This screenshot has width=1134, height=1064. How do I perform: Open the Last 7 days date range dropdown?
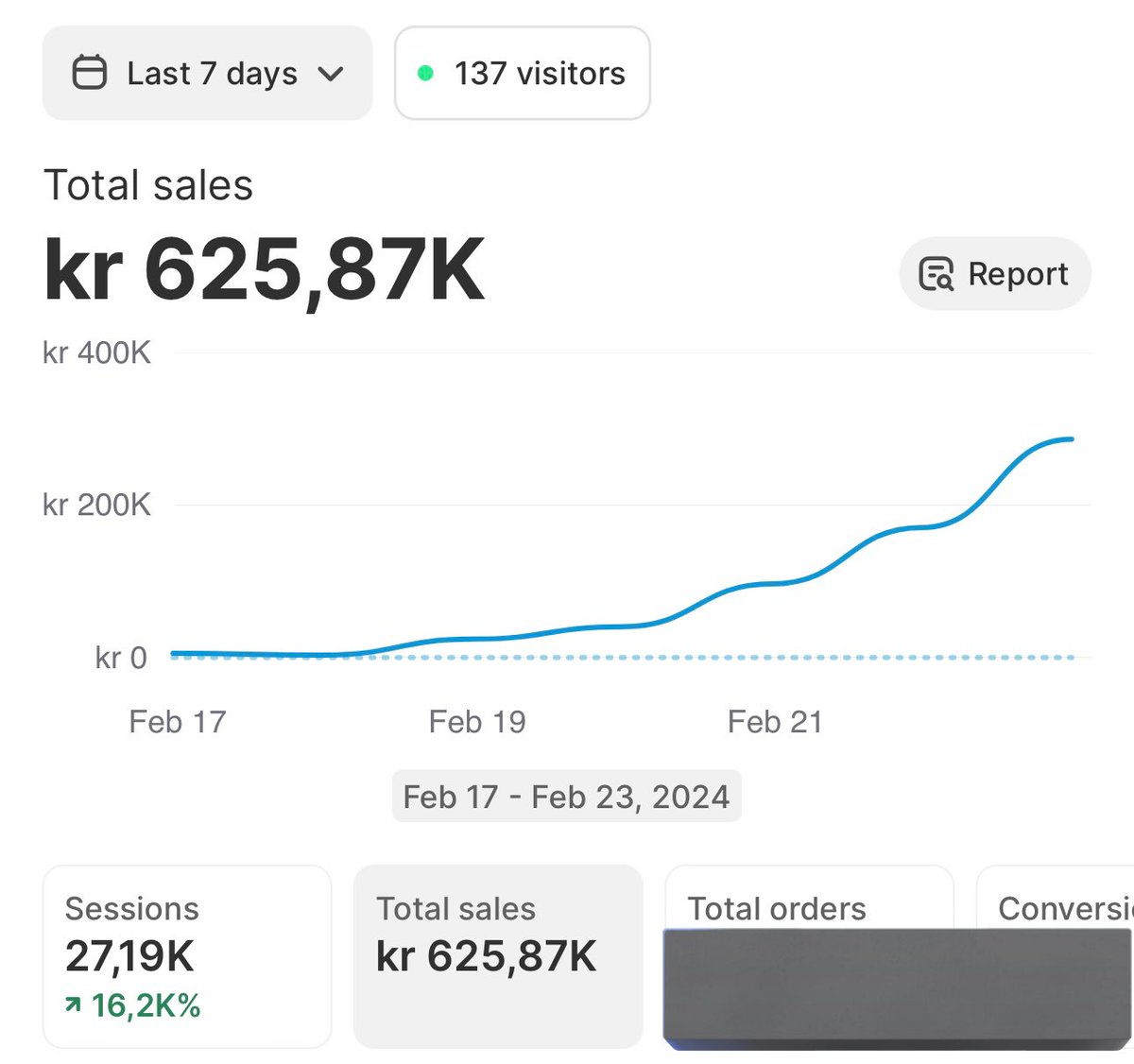(x=207, y=73)
